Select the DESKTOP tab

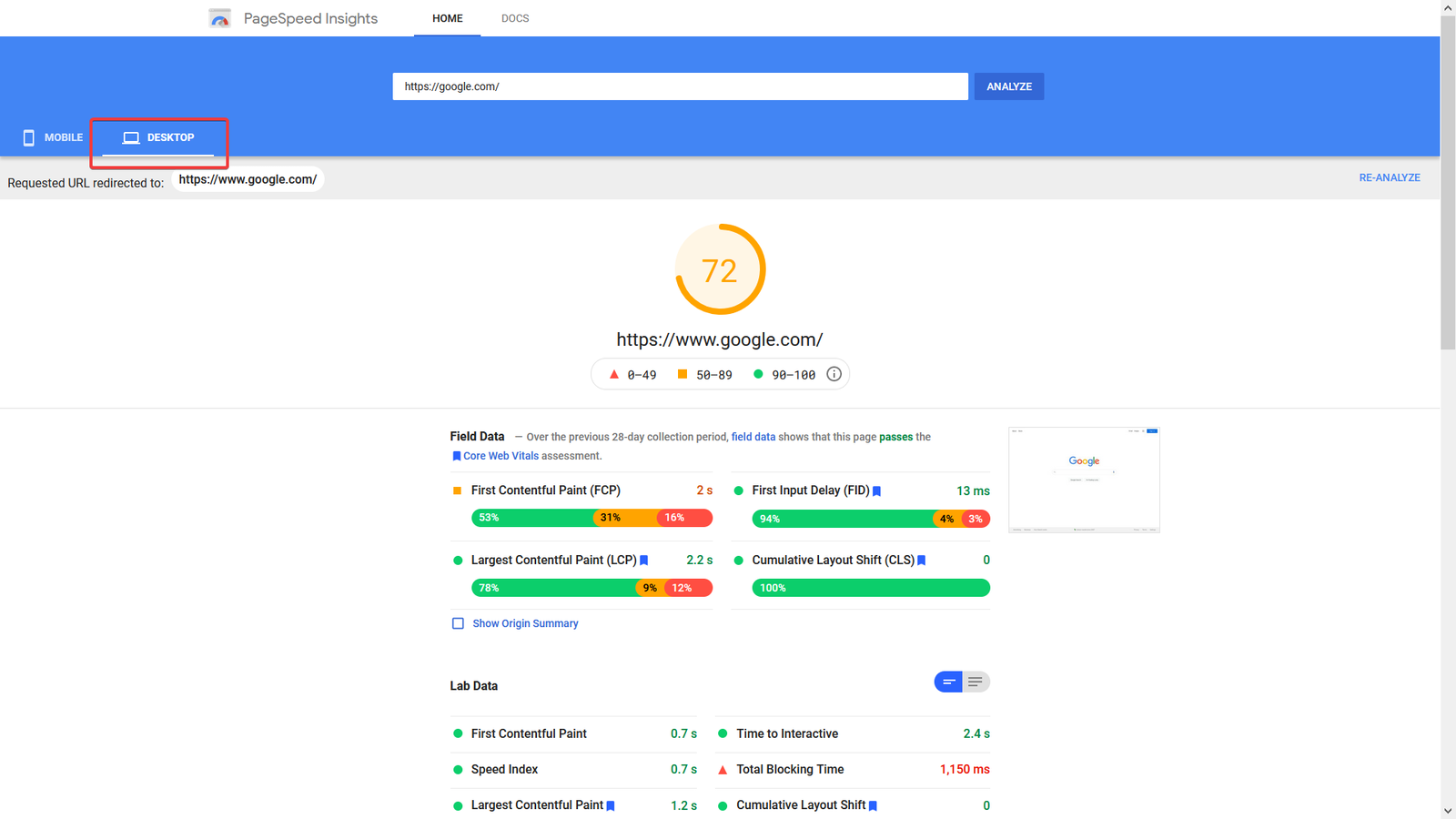pos(158,137)
